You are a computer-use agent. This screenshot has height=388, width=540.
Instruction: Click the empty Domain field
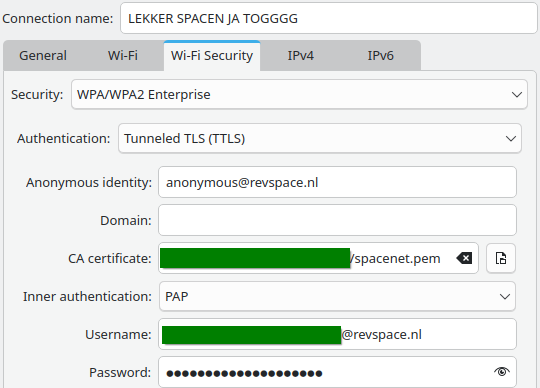[337, 220]
